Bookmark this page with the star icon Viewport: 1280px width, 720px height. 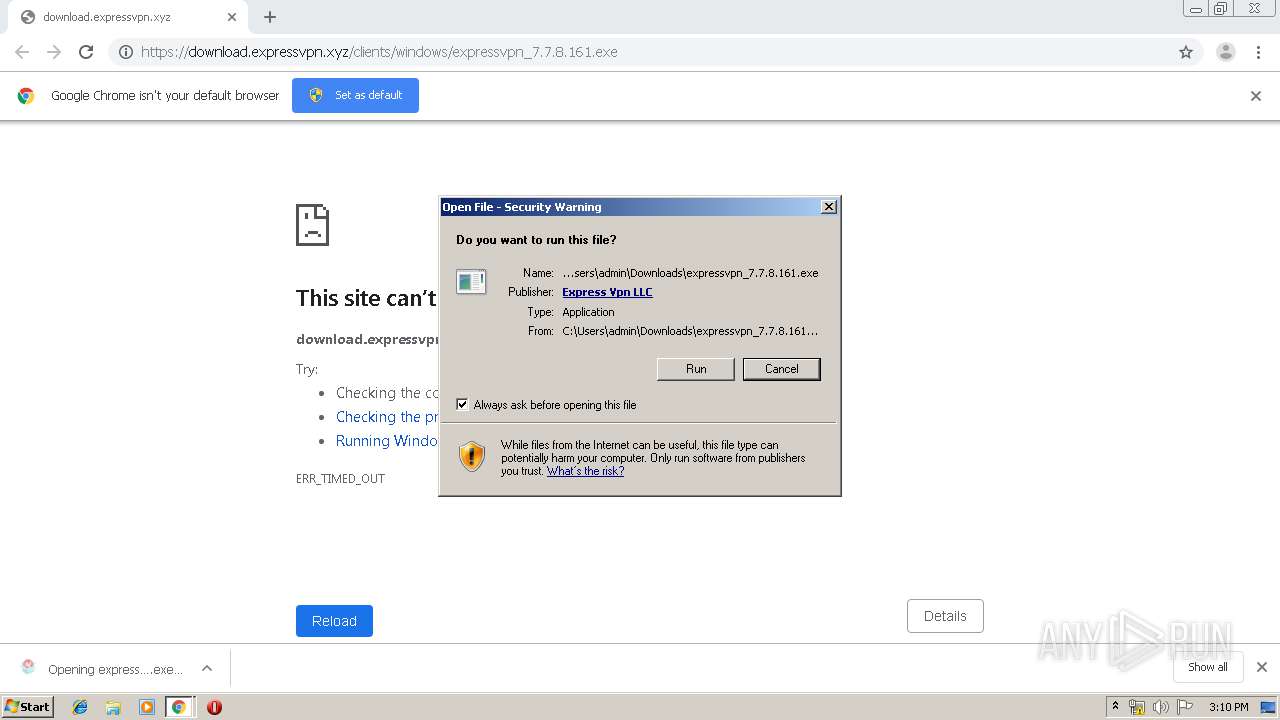(1186, 52)
